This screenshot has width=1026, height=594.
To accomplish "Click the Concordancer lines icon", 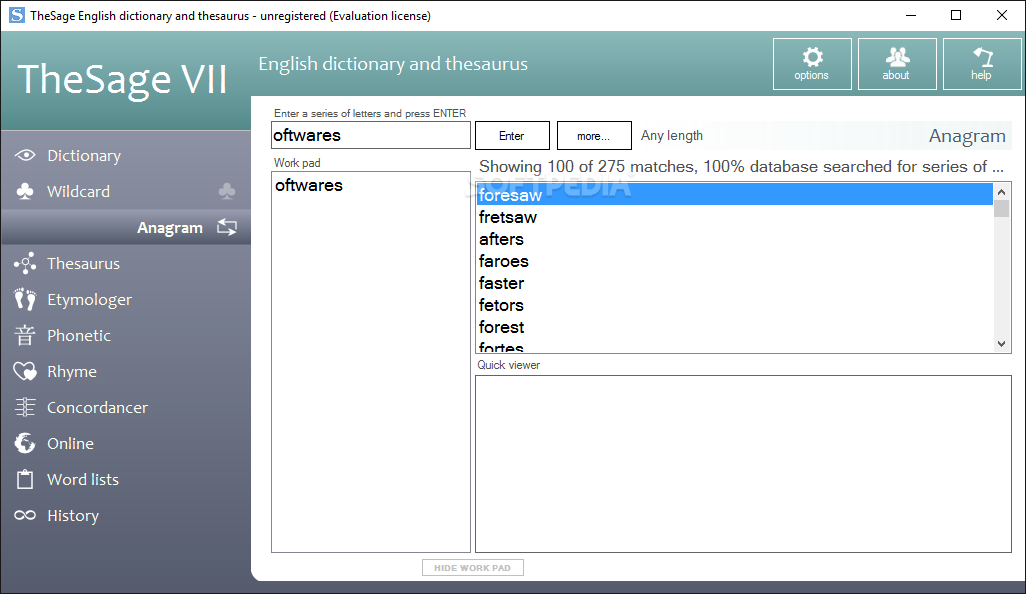I will pyautogui.click(x=25, y=408).
